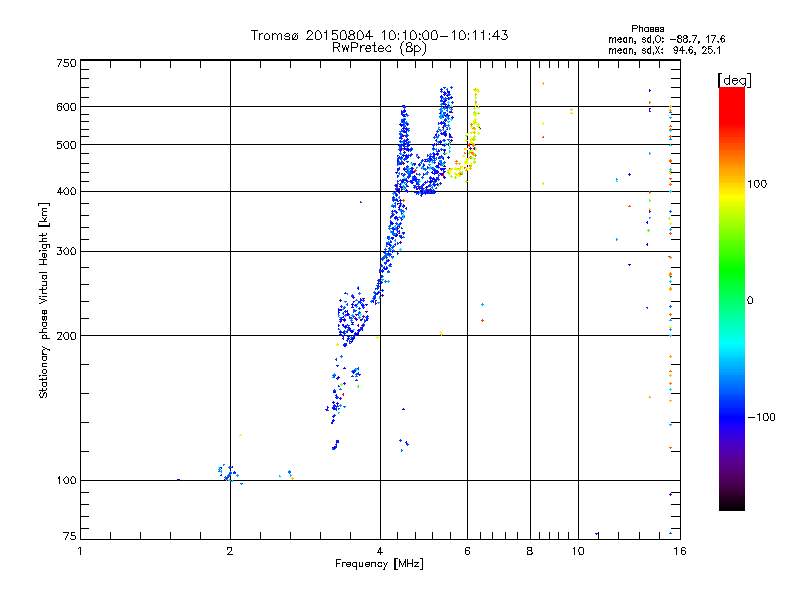Click the y-axis tick label "300"
This screenshot has width=800, height=600.
[x=66, y=252]
